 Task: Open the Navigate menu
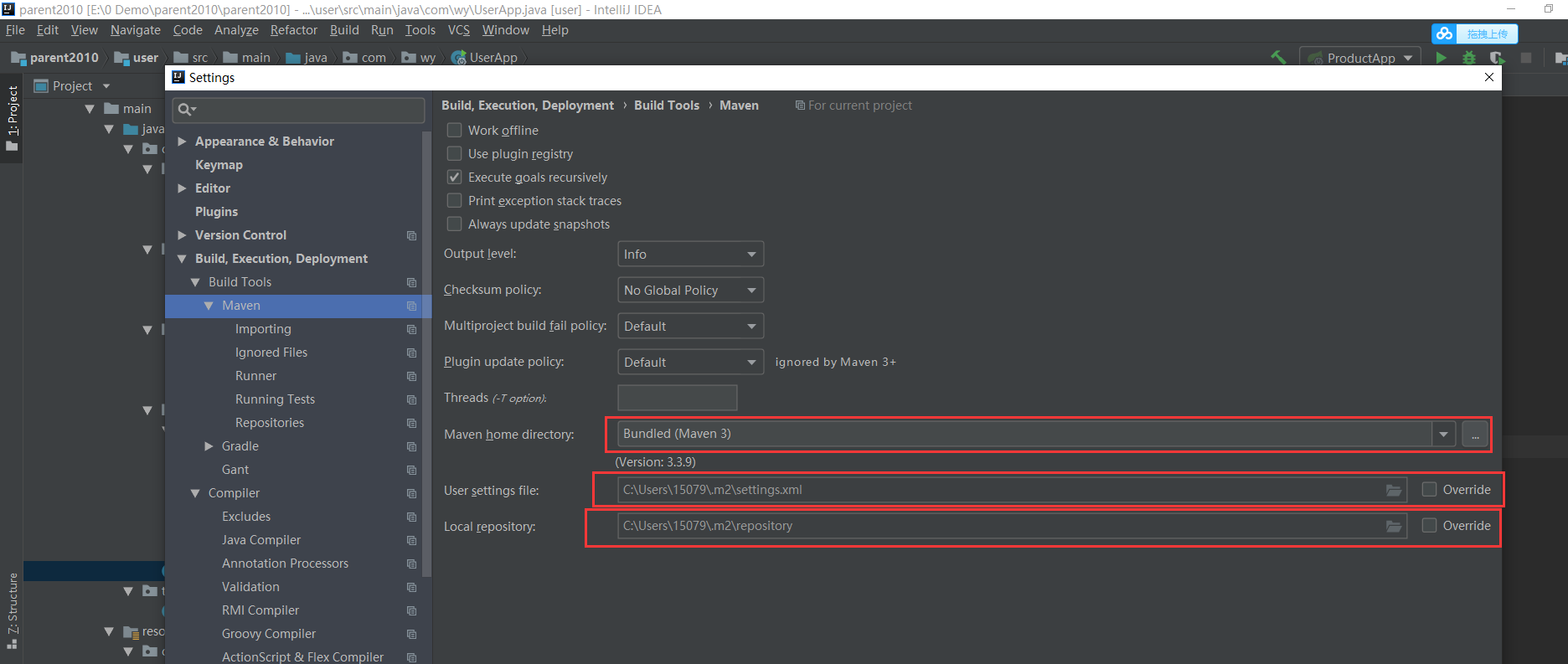click(x=135, y=30)
